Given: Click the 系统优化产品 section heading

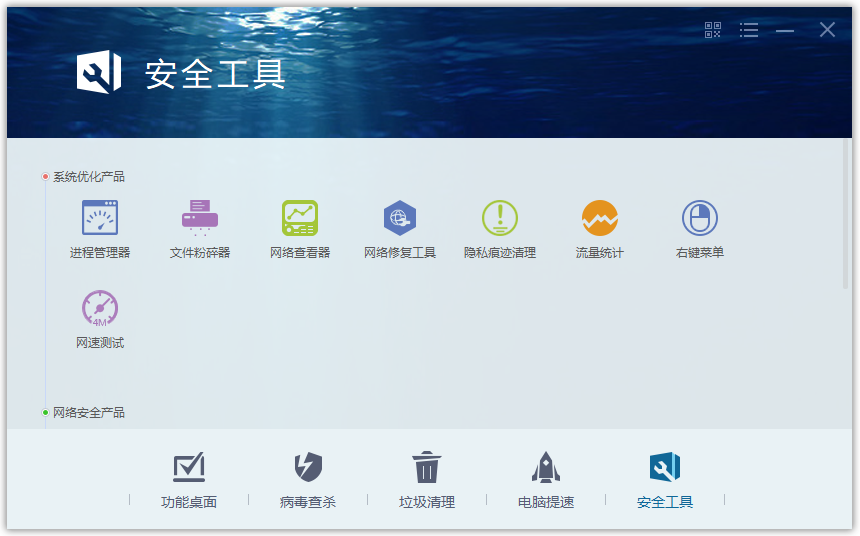Looking at the screenshot, I should [89, 177].
